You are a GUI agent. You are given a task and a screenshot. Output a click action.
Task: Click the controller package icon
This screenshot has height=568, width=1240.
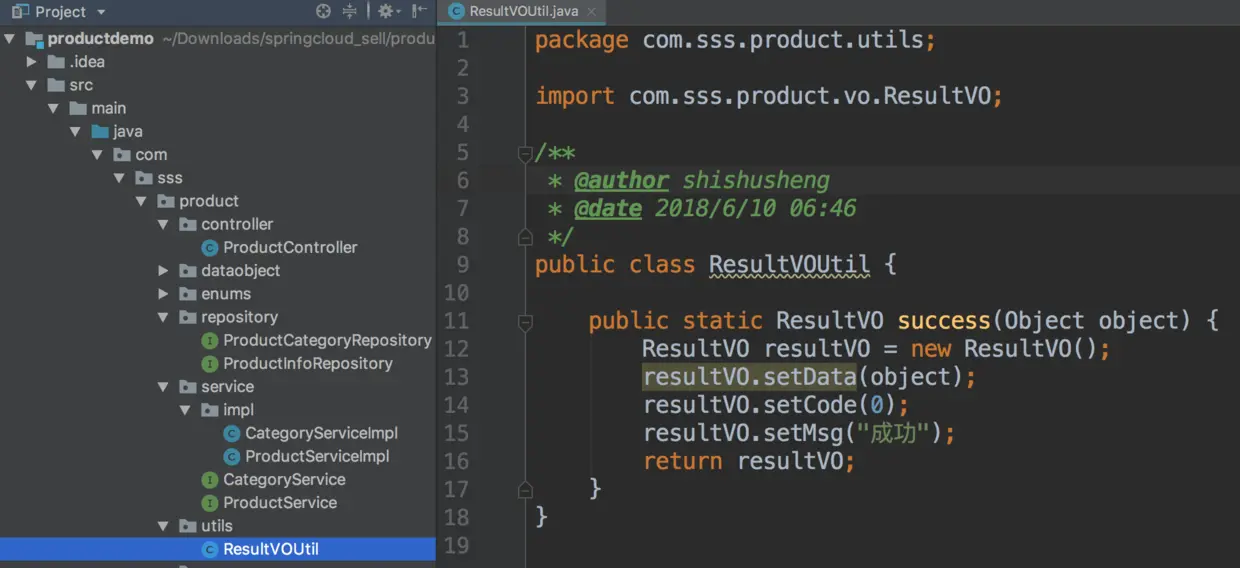point(187,224)
